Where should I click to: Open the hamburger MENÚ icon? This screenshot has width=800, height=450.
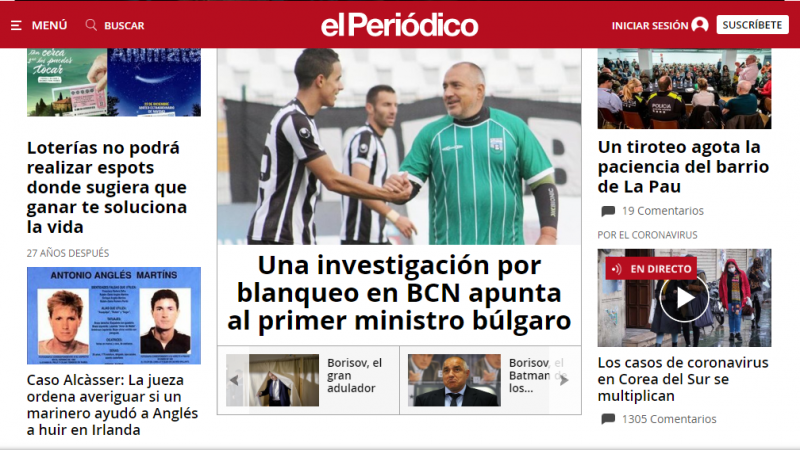coord(16,26)
